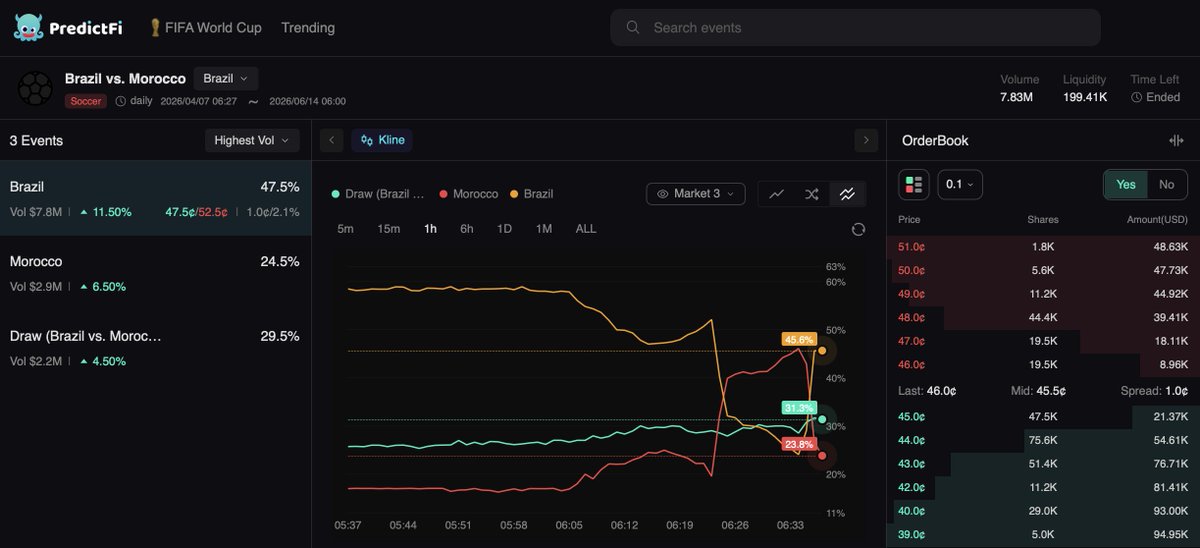
Task: Click the PredictFi mascot logo
Action: coord(27,27)
